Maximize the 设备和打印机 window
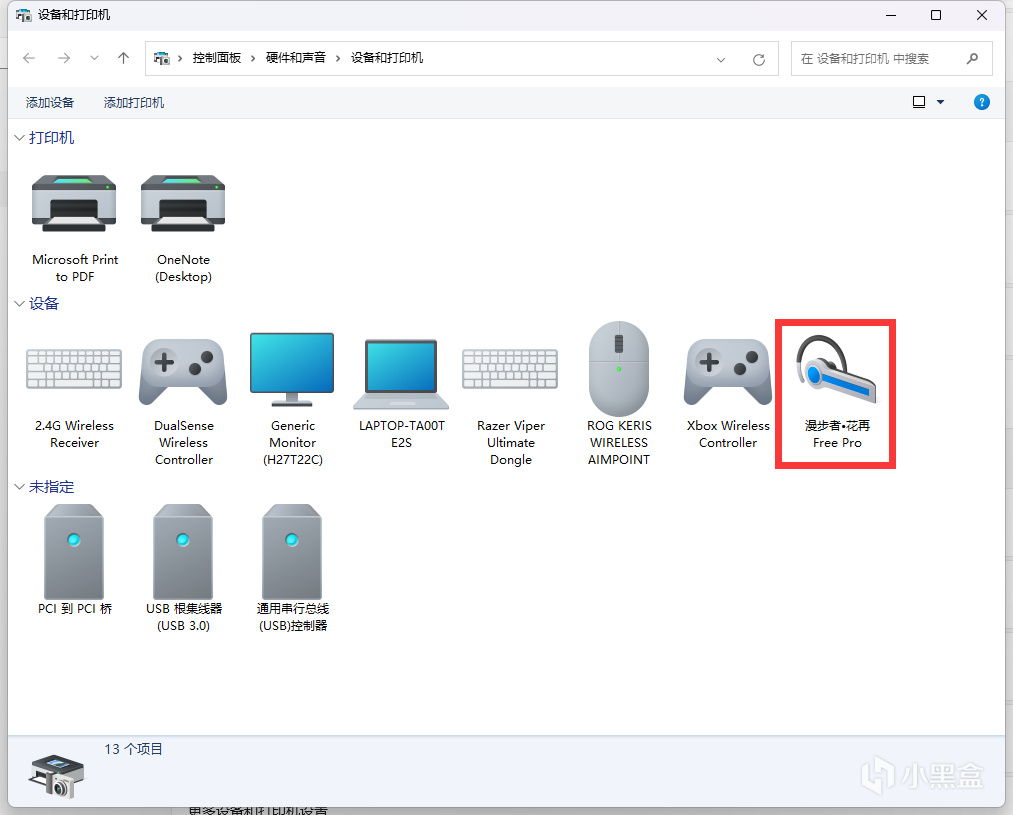This screenshot has height=815, width=1013. tap(935, 15)
